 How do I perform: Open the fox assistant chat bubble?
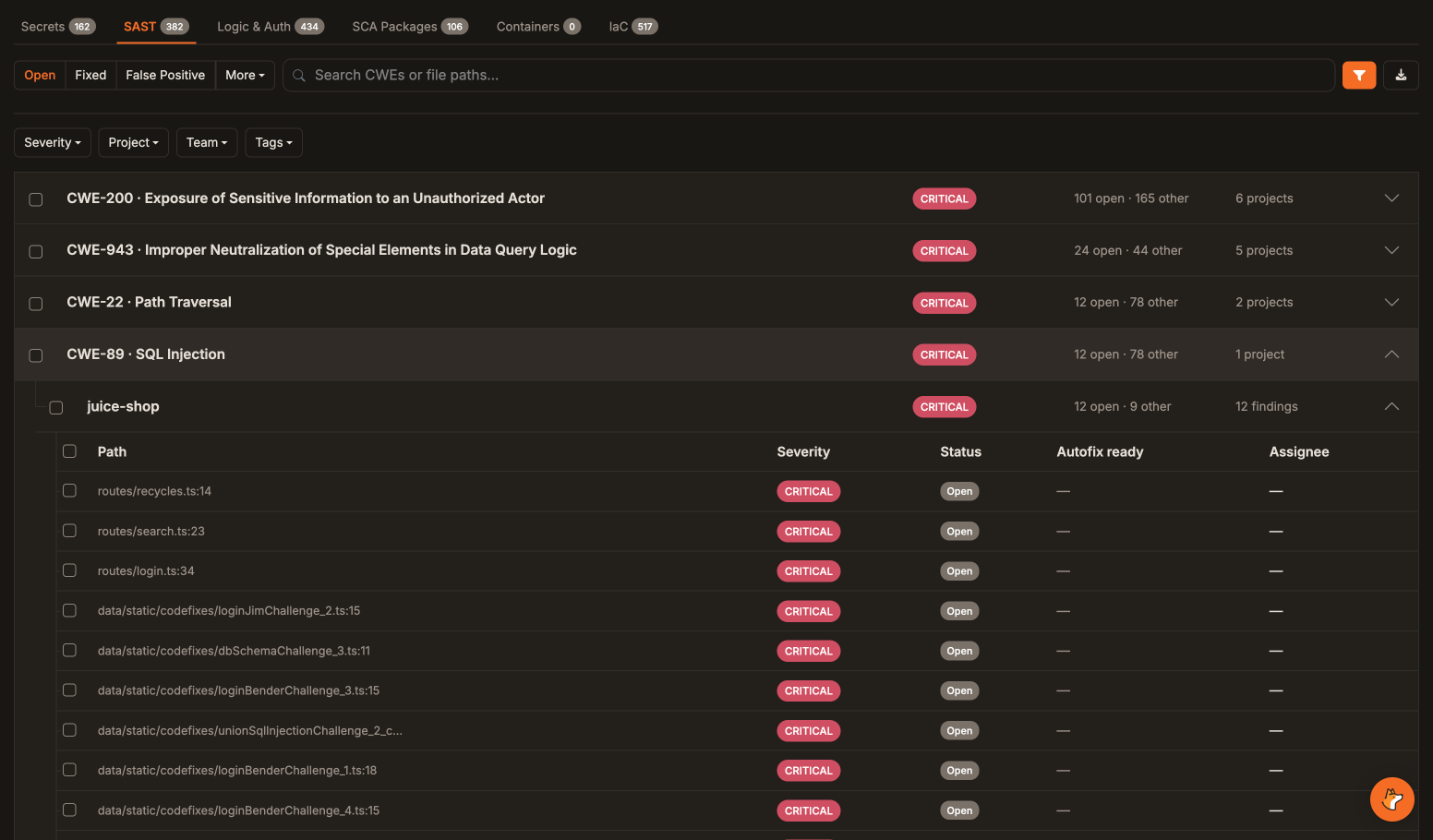tap(1392, 800)
